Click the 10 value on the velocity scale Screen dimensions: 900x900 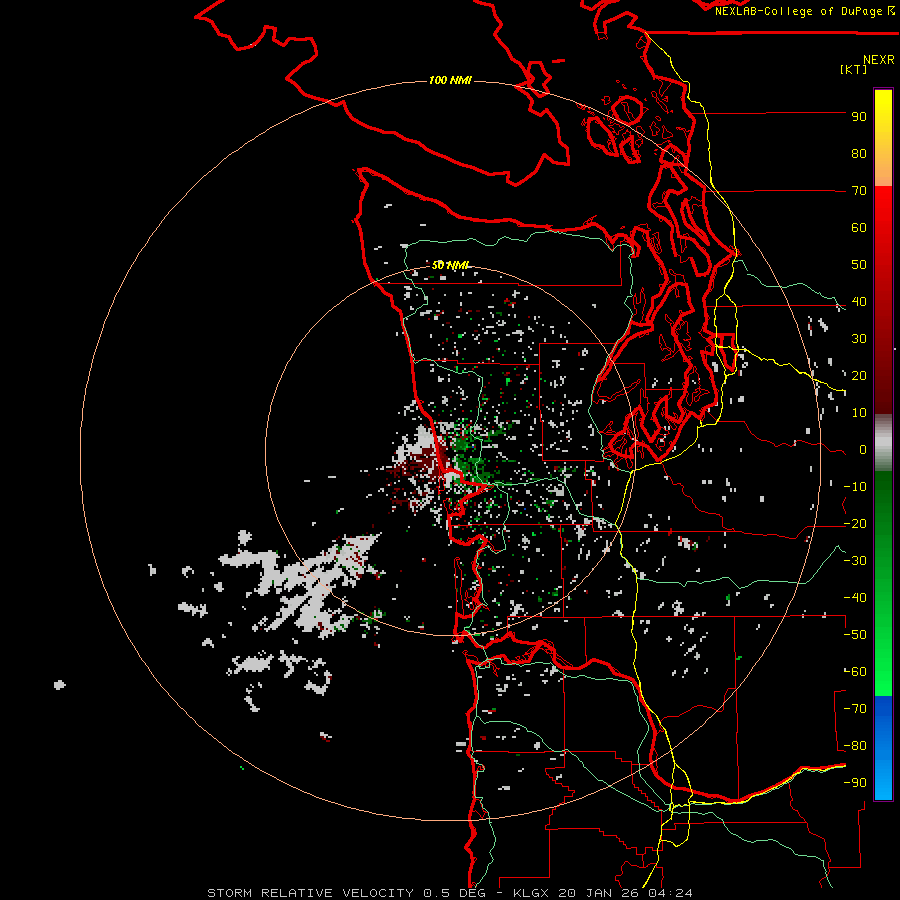[859, 413]
